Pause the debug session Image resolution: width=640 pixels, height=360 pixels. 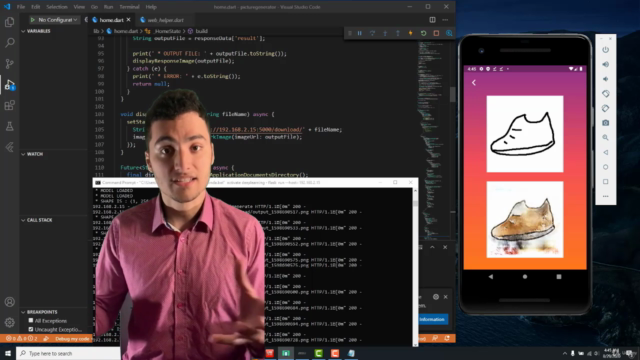click(x=360, y=33)
